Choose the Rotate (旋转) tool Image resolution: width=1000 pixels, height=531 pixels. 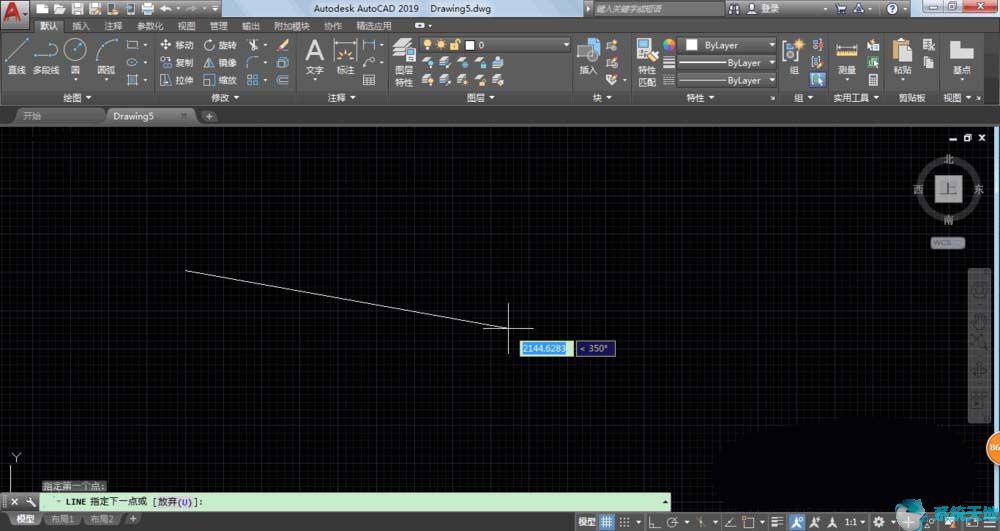[220, 45]
